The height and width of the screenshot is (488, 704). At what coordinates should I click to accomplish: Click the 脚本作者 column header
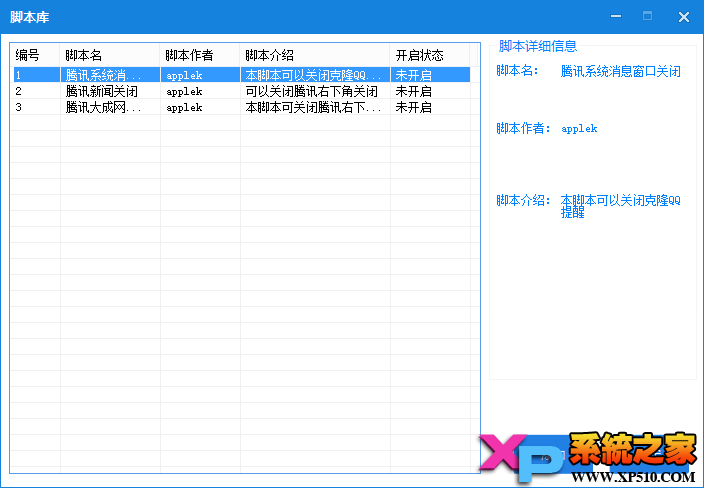tap(200, 55)
